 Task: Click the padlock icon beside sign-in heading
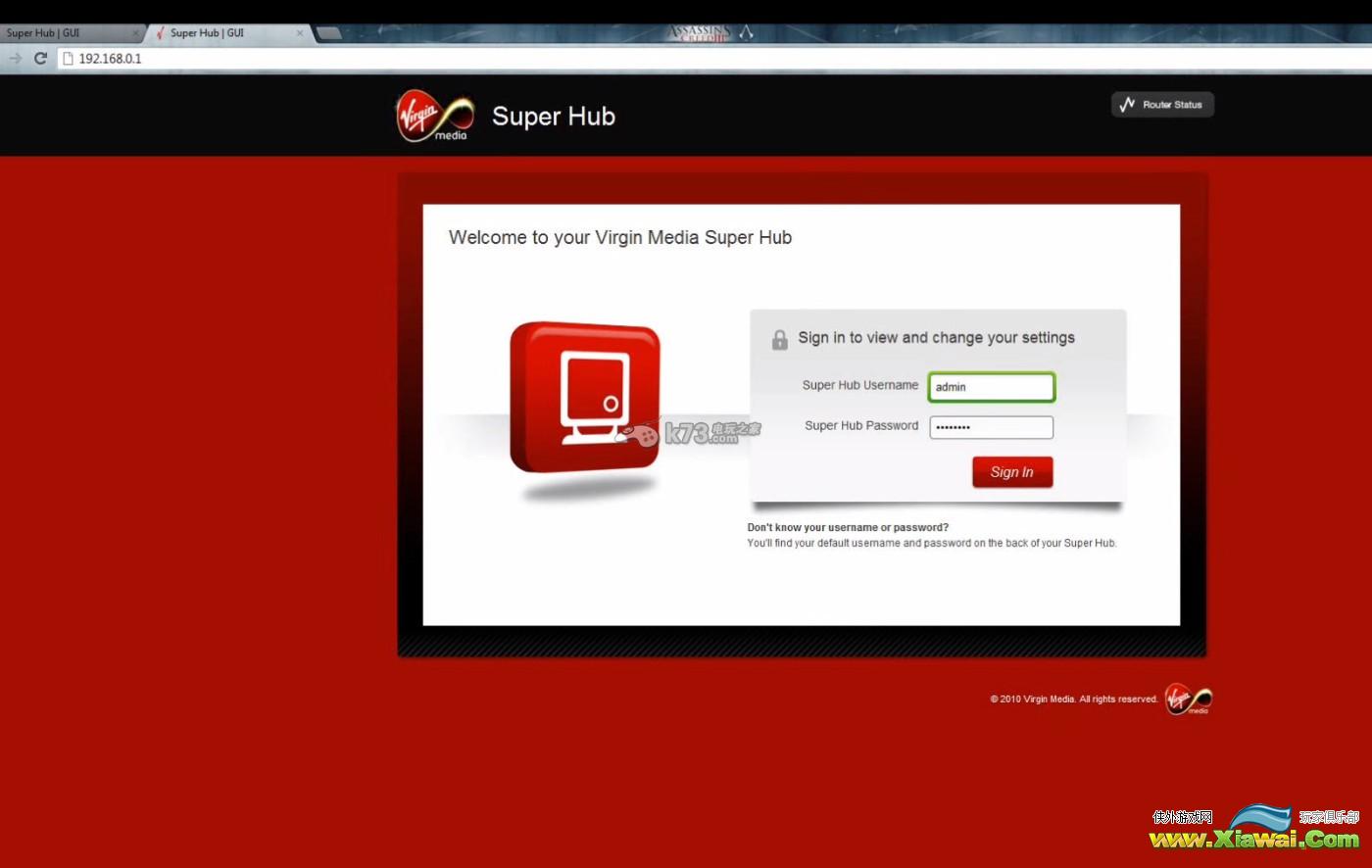(779, 340)
